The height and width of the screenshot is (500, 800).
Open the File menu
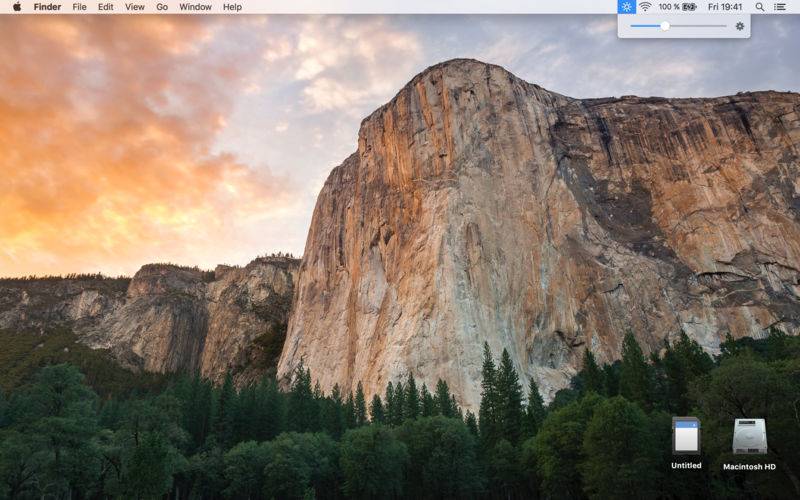(79, 7)
